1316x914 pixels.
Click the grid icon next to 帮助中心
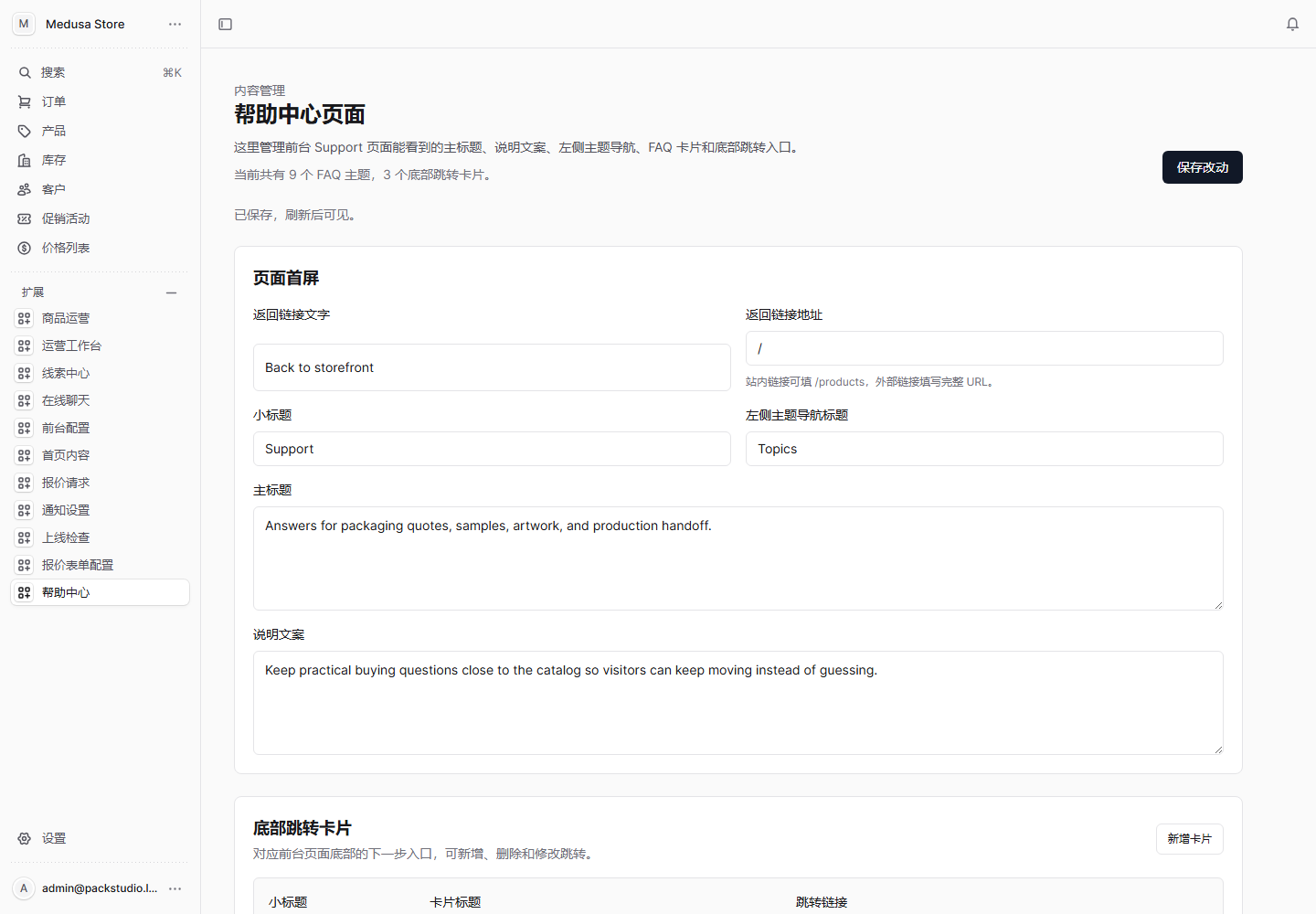(x=25, y=592)
